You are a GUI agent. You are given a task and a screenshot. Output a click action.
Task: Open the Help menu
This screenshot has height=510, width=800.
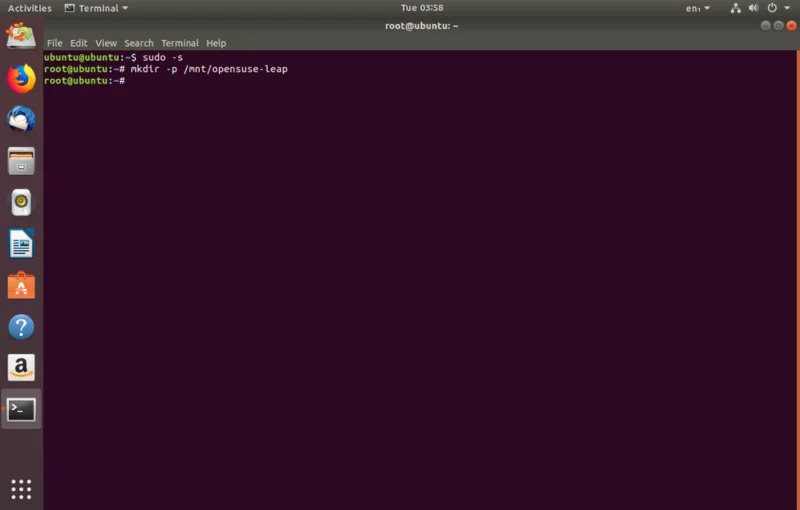click(x=216, y=43)
